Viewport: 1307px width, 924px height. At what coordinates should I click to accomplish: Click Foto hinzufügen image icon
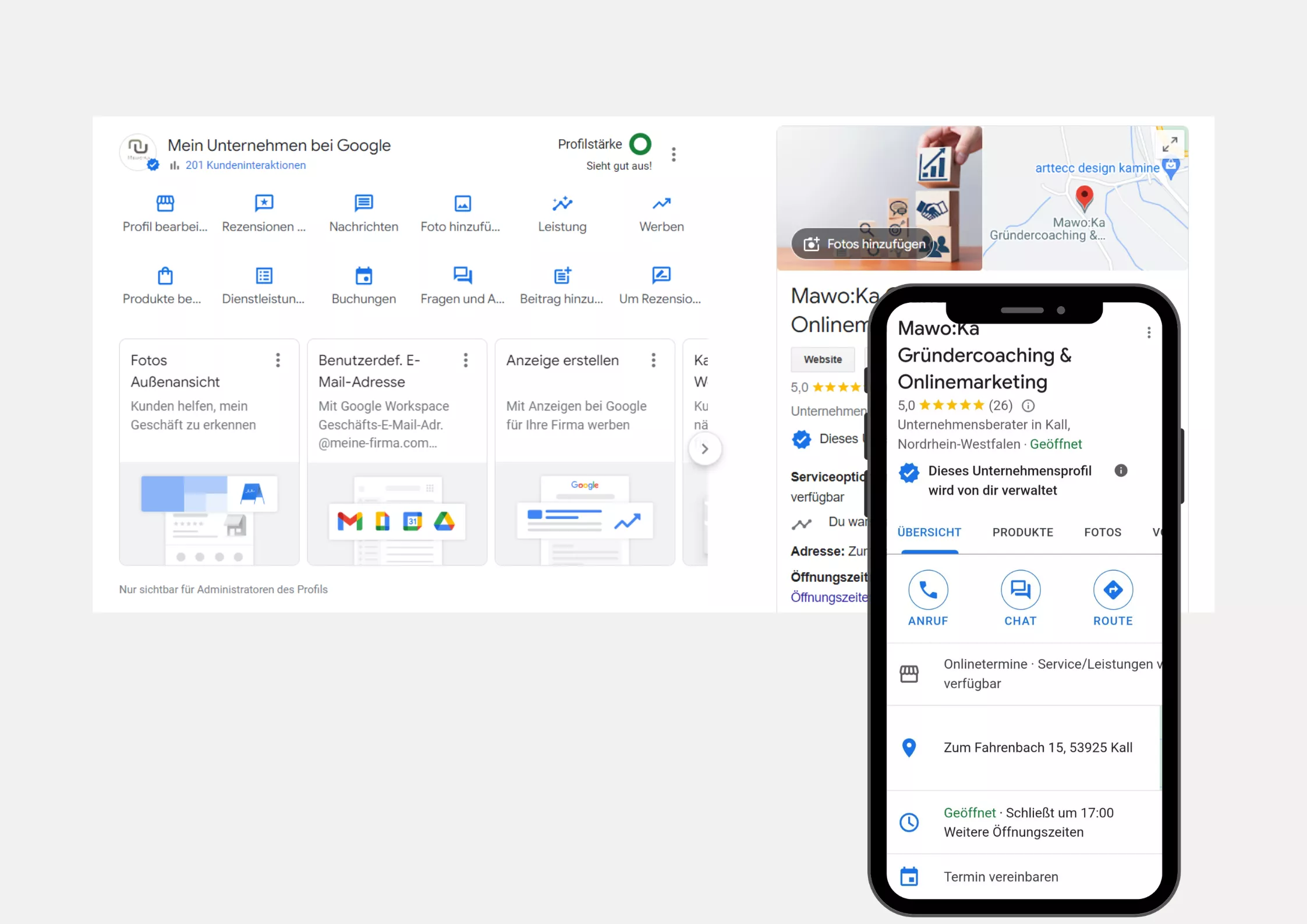pos(463,203)
